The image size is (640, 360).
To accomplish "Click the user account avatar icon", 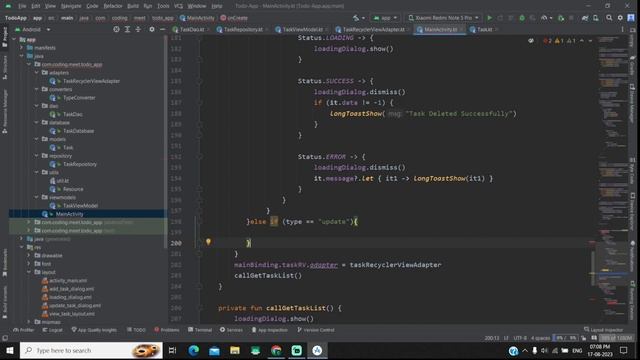I will point(631,18).
